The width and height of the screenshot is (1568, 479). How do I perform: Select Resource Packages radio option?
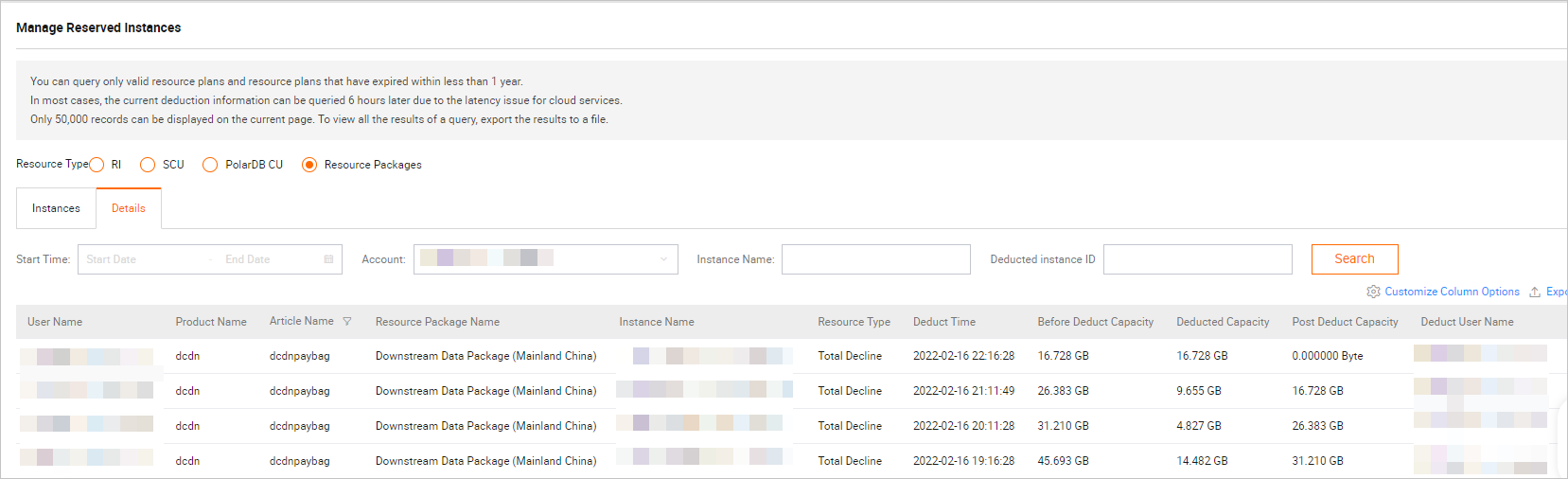click(x=309, y=165)
